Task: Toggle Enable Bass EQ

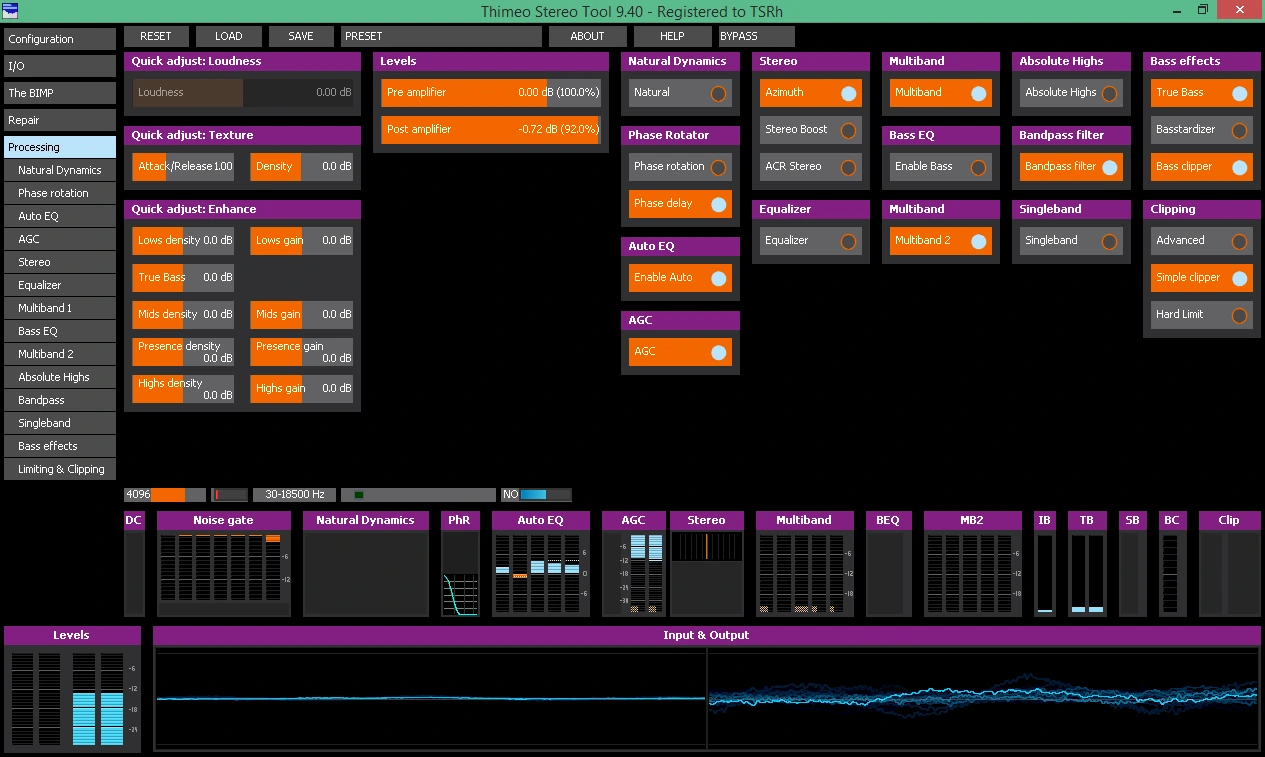Action: [x=940, y=166]
